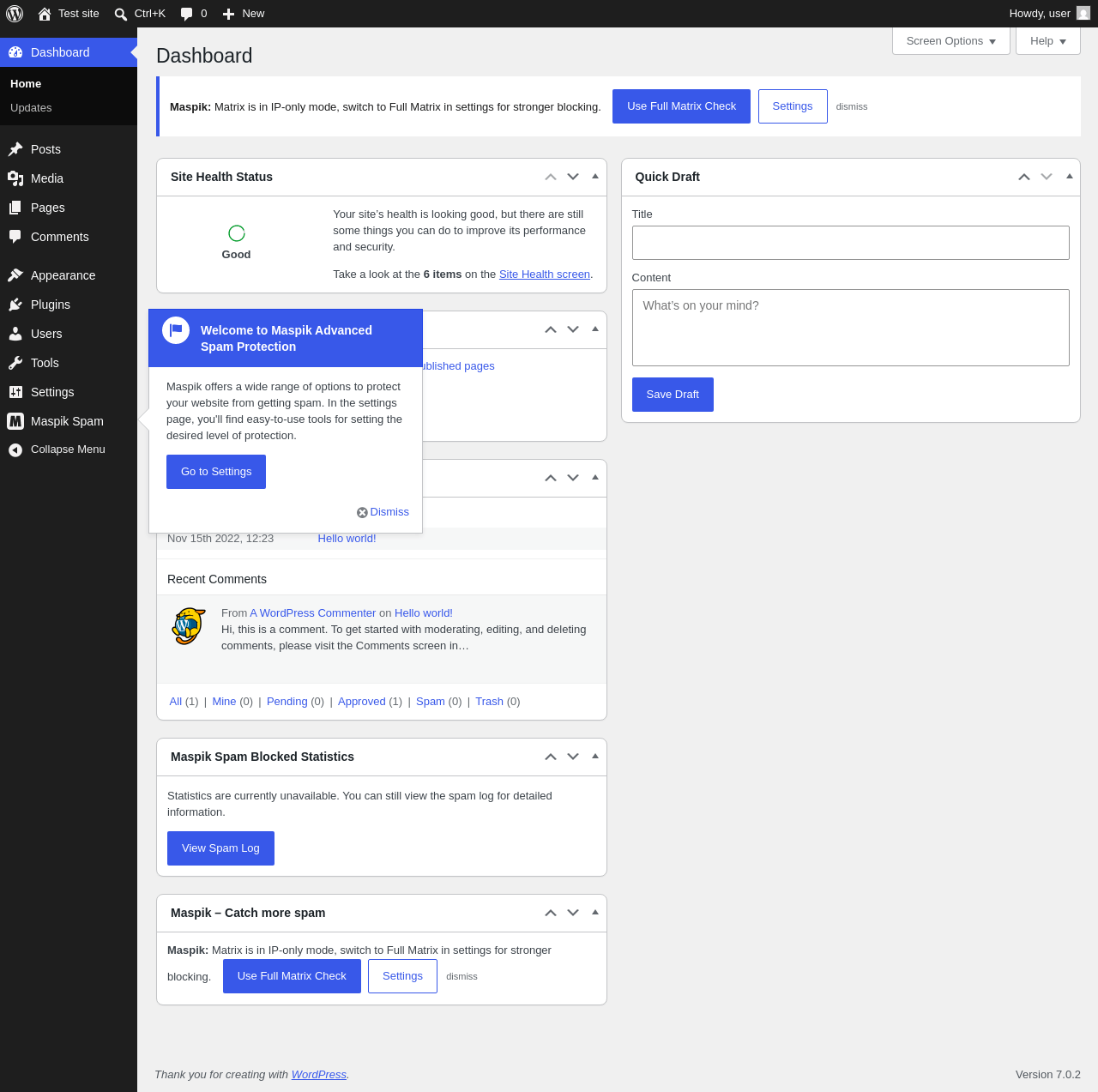Dismiss the top Maspik notice

(x=852, y=106)
